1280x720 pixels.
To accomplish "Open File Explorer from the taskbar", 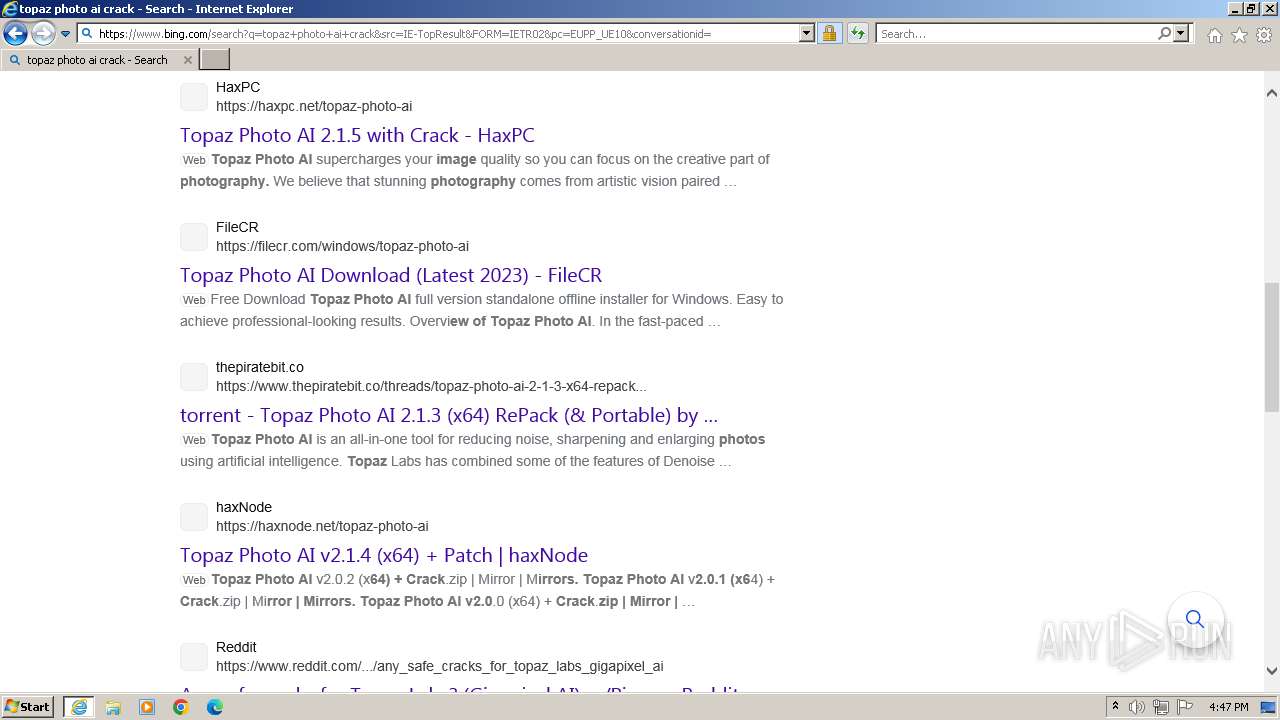I will [x=113, y=707].
